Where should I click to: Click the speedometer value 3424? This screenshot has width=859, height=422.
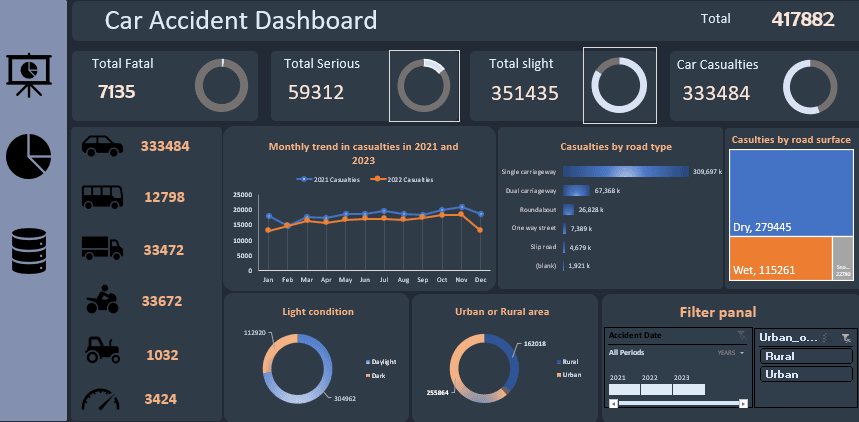[x=161, y=399]
